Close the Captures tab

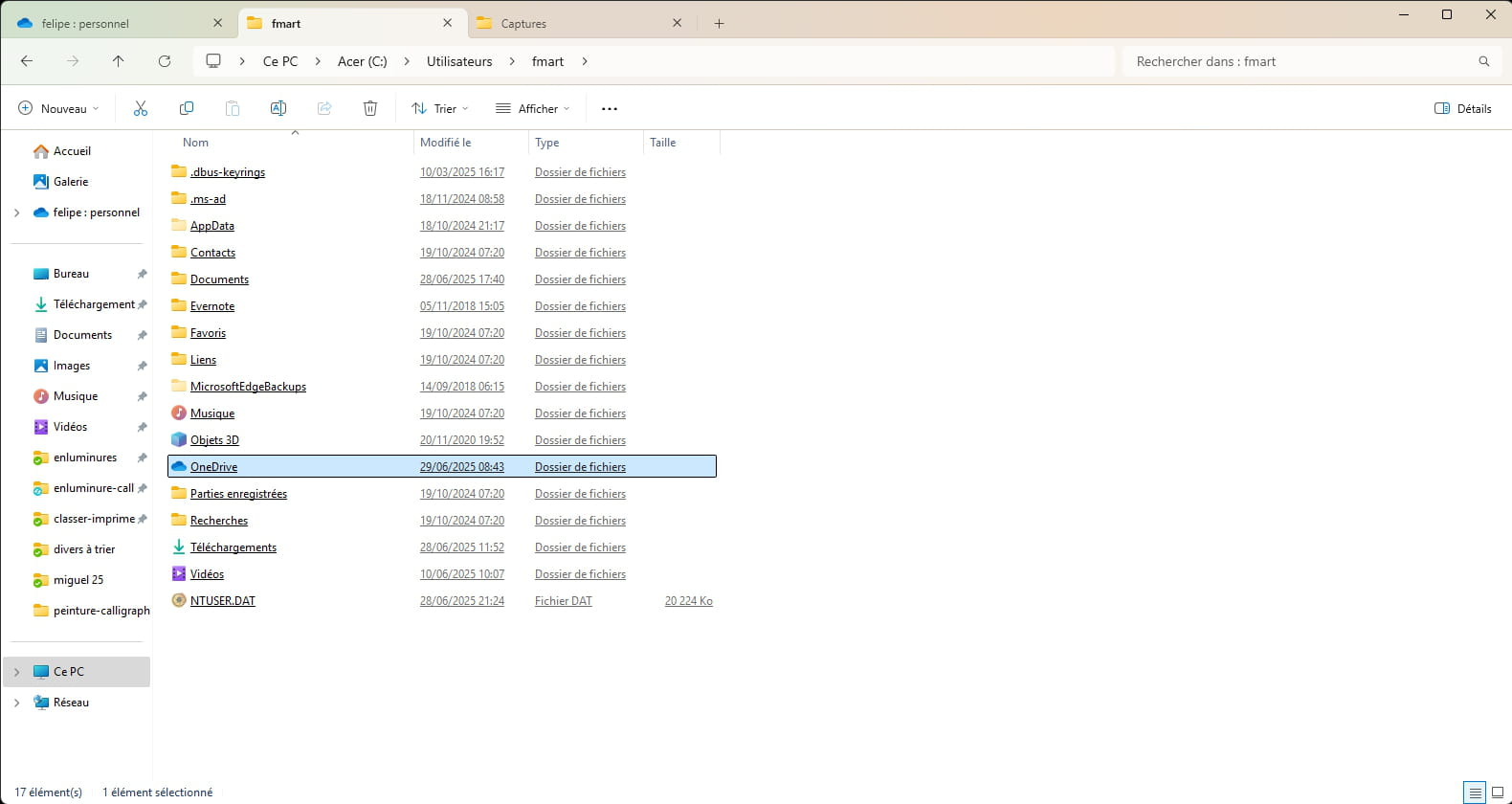pyautogui.click(x=678, y=23)
